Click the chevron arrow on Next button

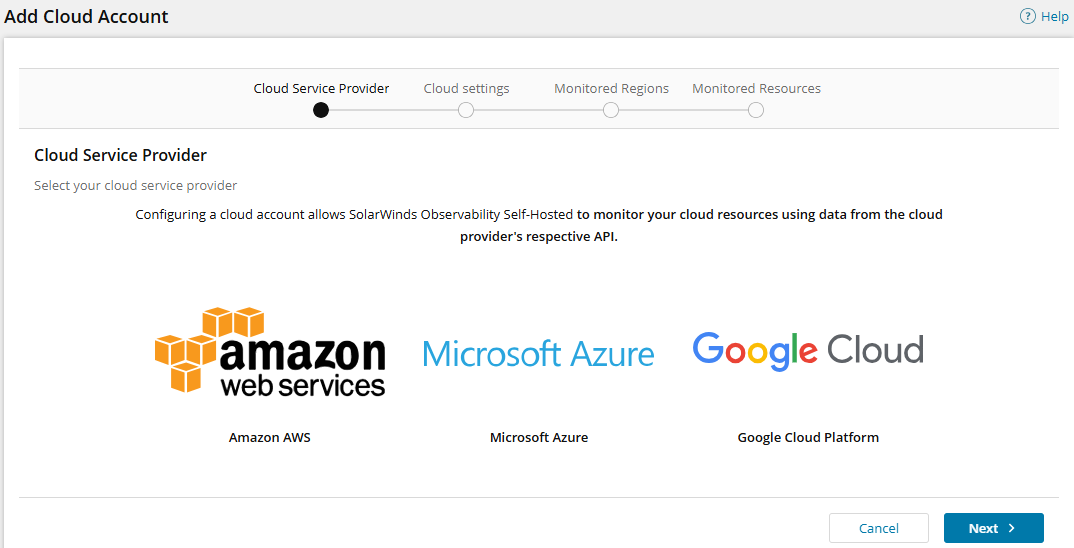(x=1012, y=528)
